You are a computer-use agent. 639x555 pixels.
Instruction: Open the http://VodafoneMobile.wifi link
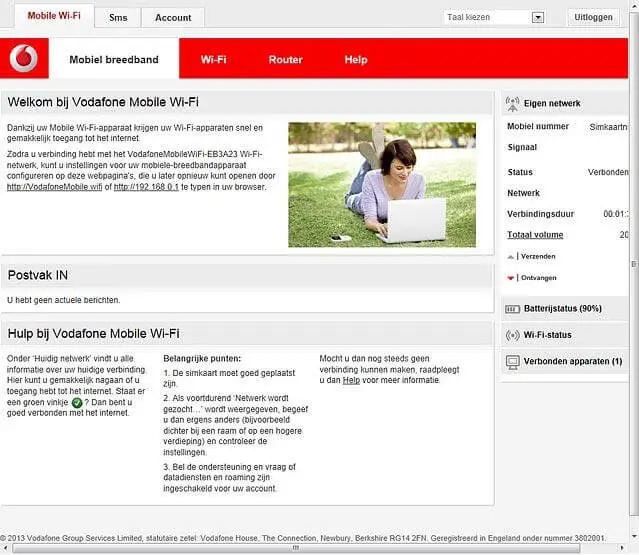pos(54,187)
